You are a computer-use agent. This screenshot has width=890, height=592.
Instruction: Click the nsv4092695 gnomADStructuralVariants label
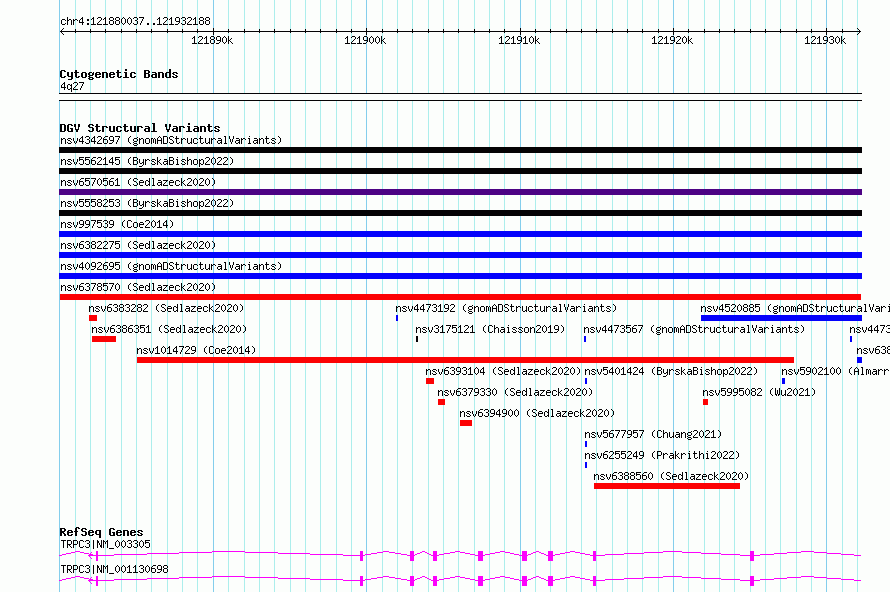tap(171, 266)
